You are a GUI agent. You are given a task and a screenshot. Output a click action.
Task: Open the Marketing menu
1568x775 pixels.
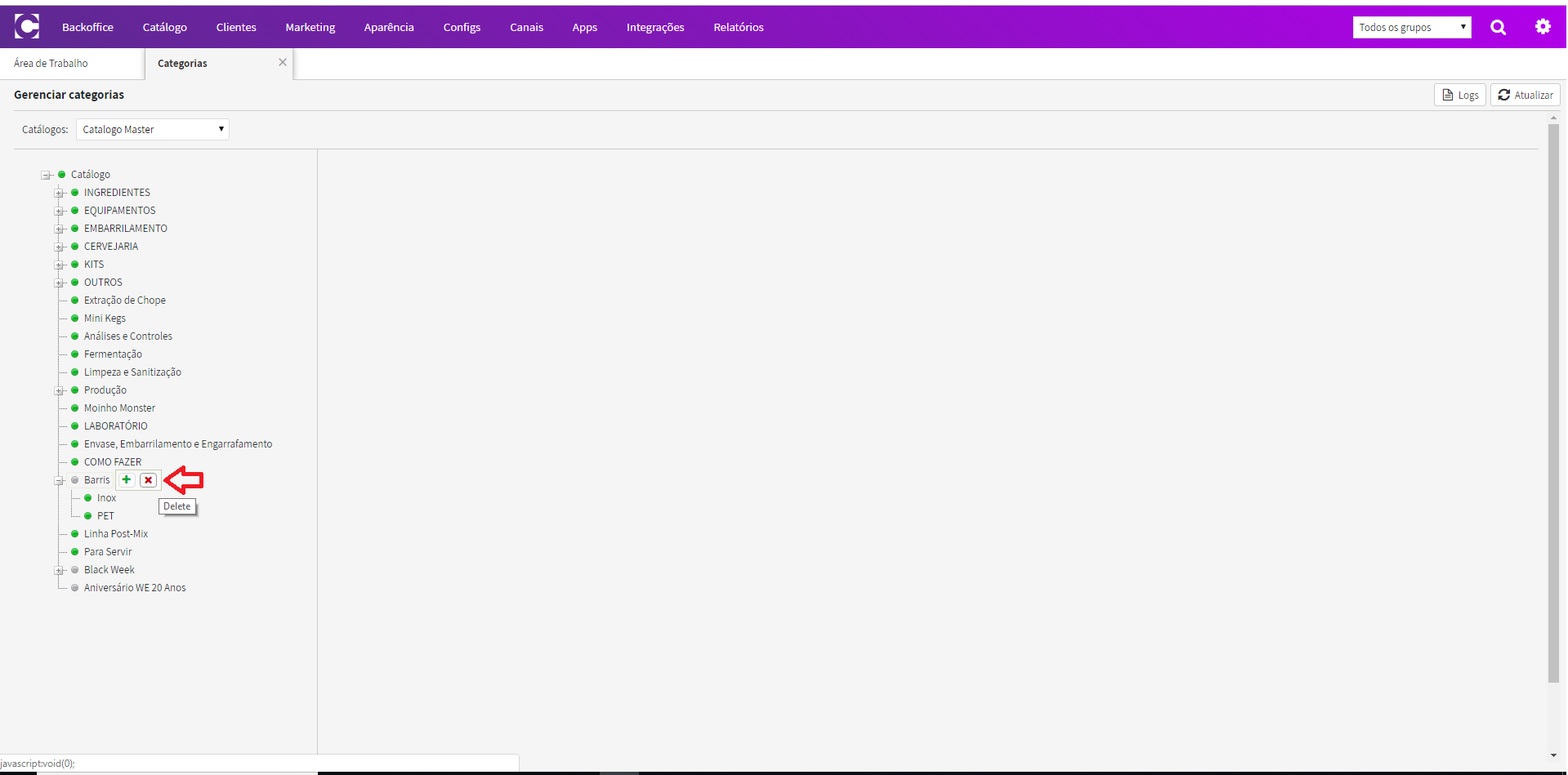pos(310,27)
